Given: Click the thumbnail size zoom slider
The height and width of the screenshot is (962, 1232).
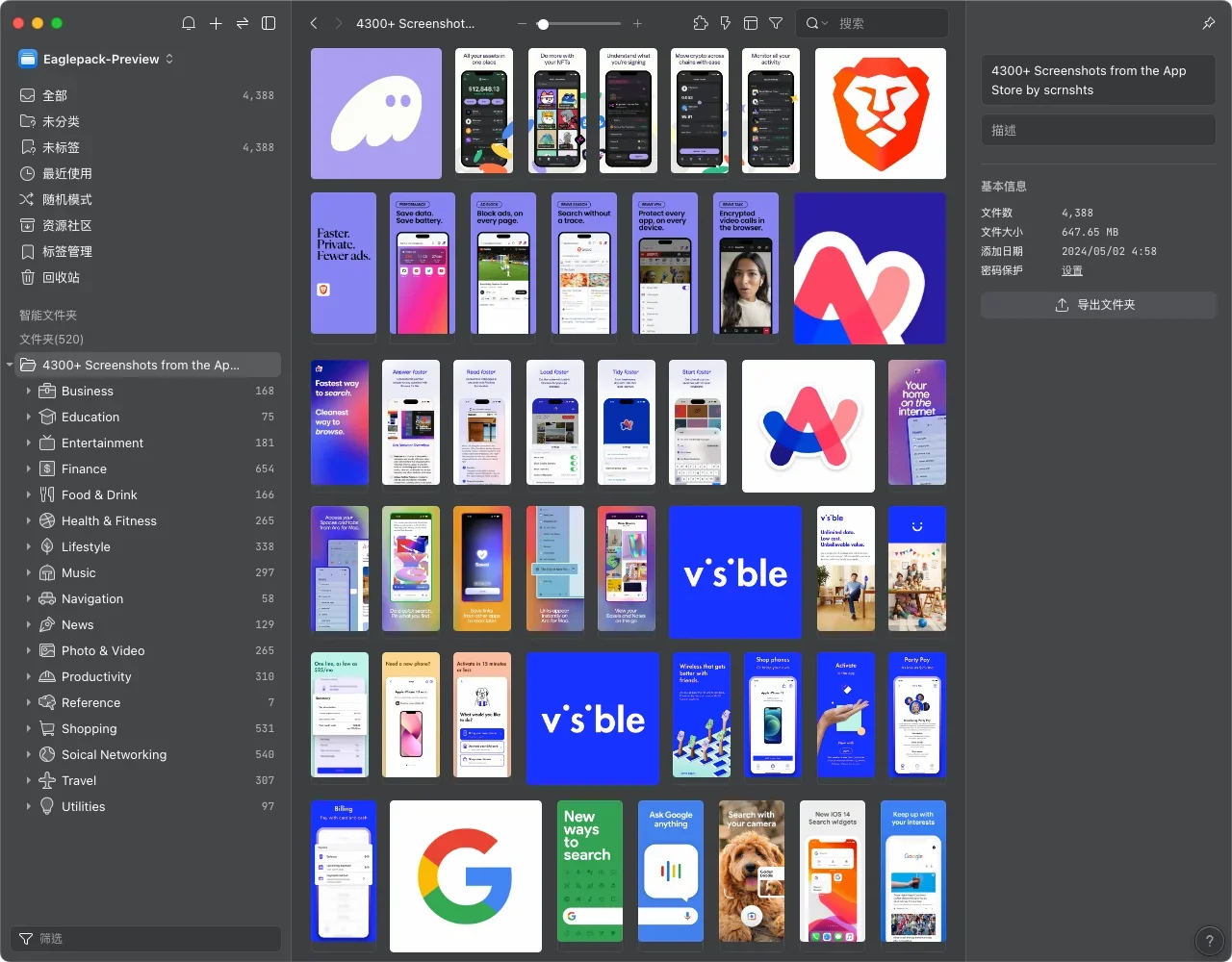Looking at the screenshot, I should pos(577,23).
